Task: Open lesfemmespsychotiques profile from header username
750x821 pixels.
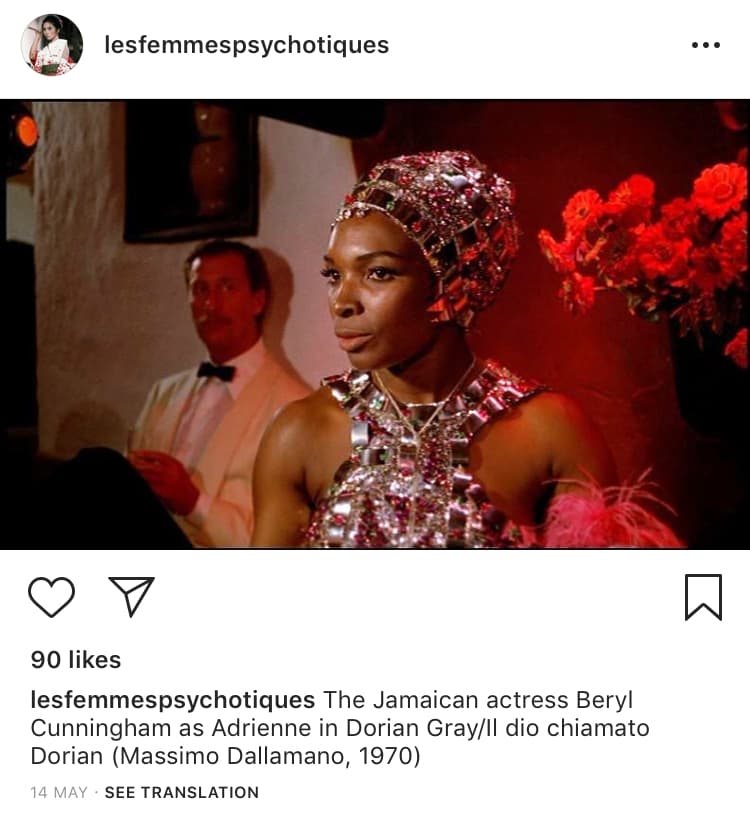Action: coord(247,45)
